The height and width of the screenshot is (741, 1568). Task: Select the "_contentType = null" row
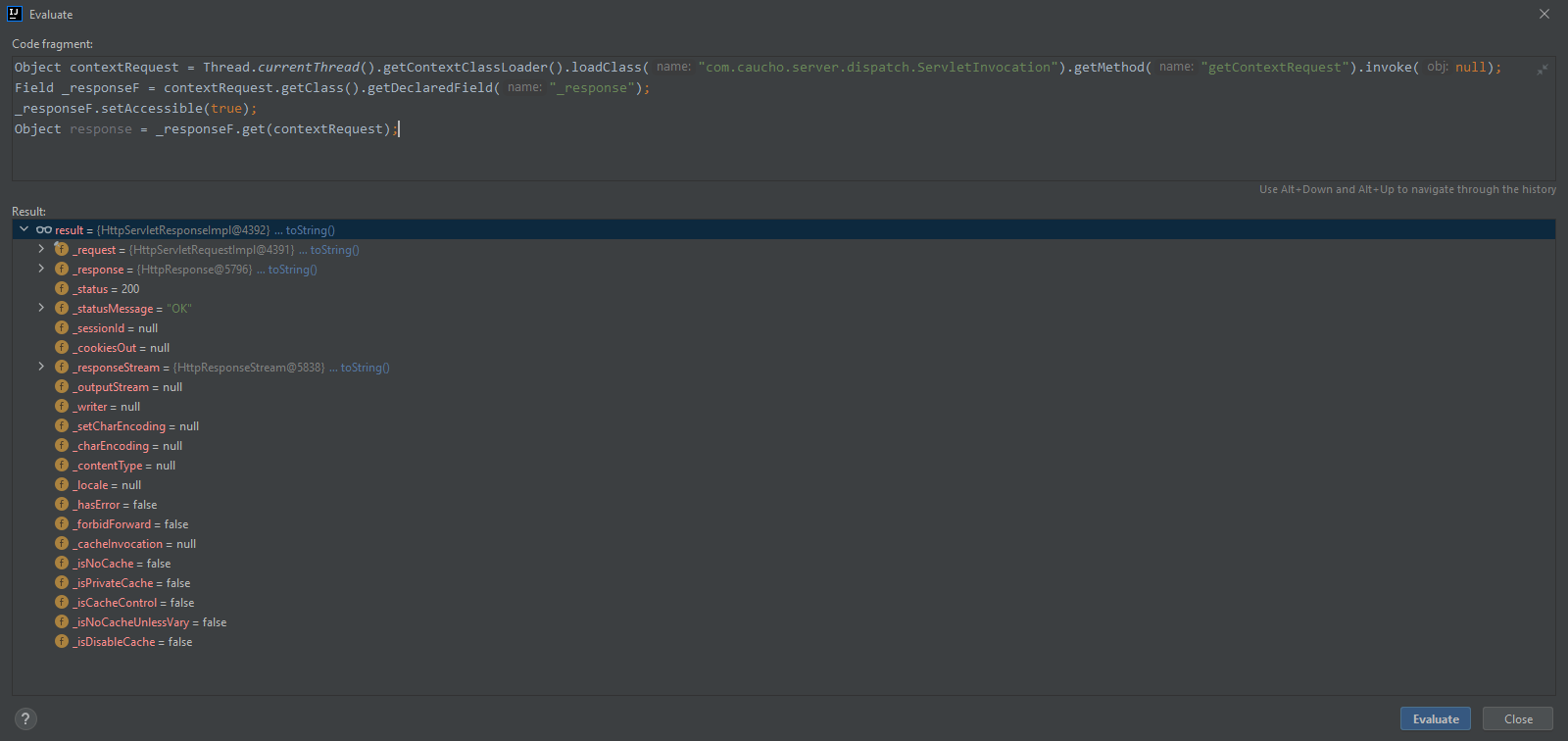tap(784, 466)
